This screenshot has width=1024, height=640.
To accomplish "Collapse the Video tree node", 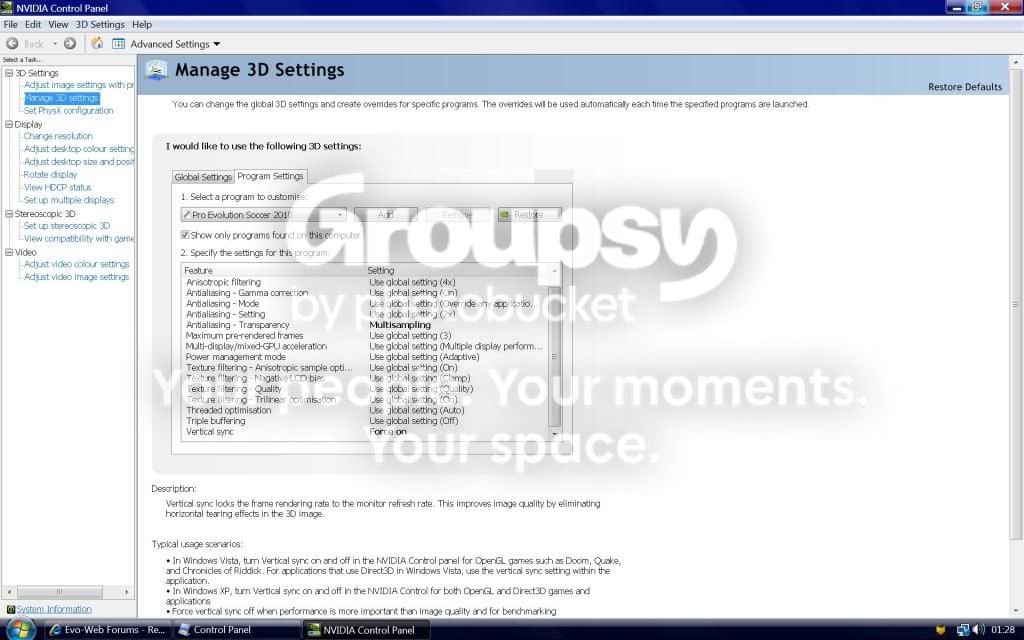I will [x=9, y=252].
